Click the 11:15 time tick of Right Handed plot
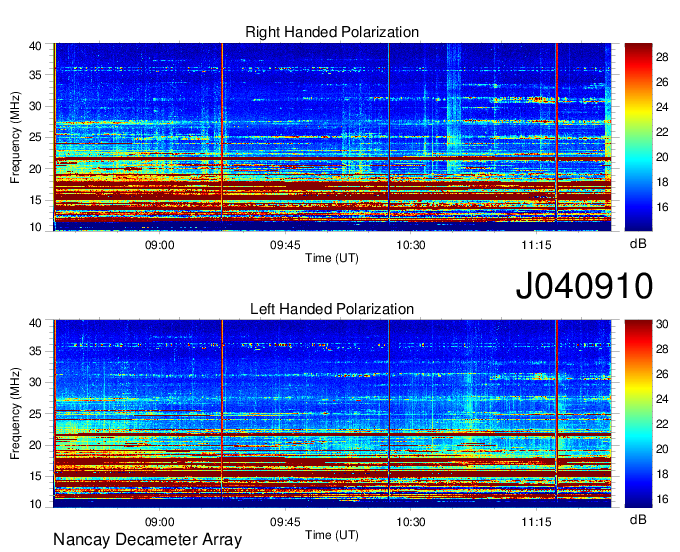Viewport: 680px width, 552px height. [x=536, y=245]
